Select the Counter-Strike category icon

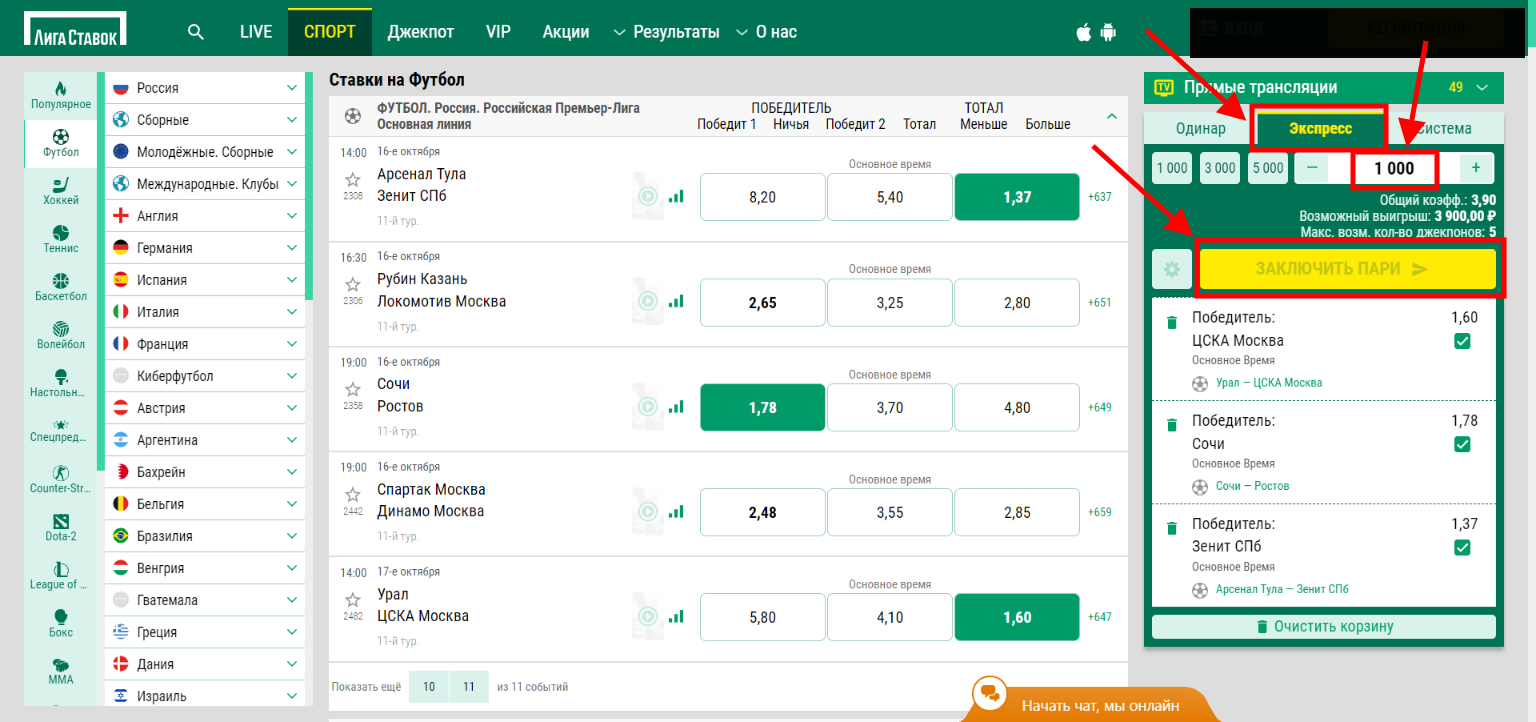click(x=60, y=479)
